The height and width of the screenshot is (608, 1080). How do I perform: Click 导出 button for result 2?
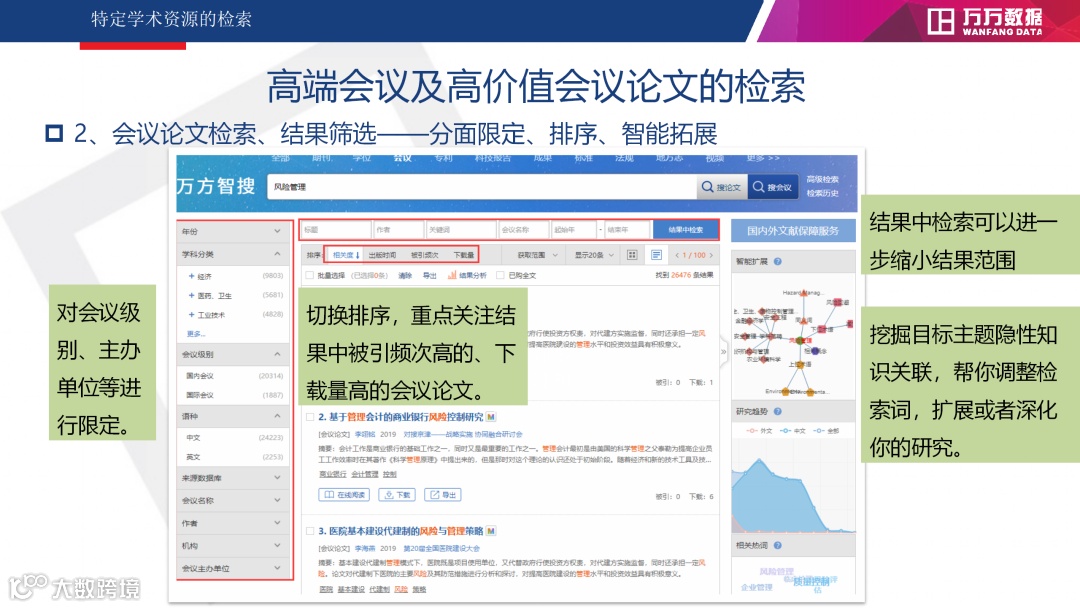coord(443,494)
